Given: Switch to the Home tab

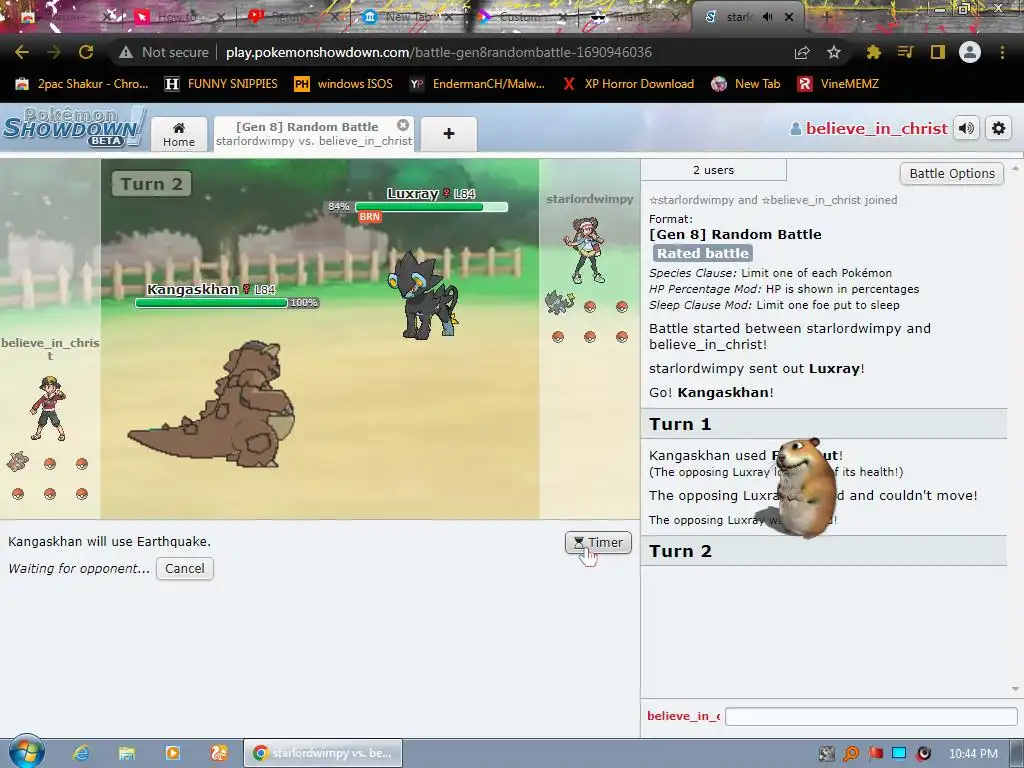Looking at the screenshot, I should pos(179,135).
